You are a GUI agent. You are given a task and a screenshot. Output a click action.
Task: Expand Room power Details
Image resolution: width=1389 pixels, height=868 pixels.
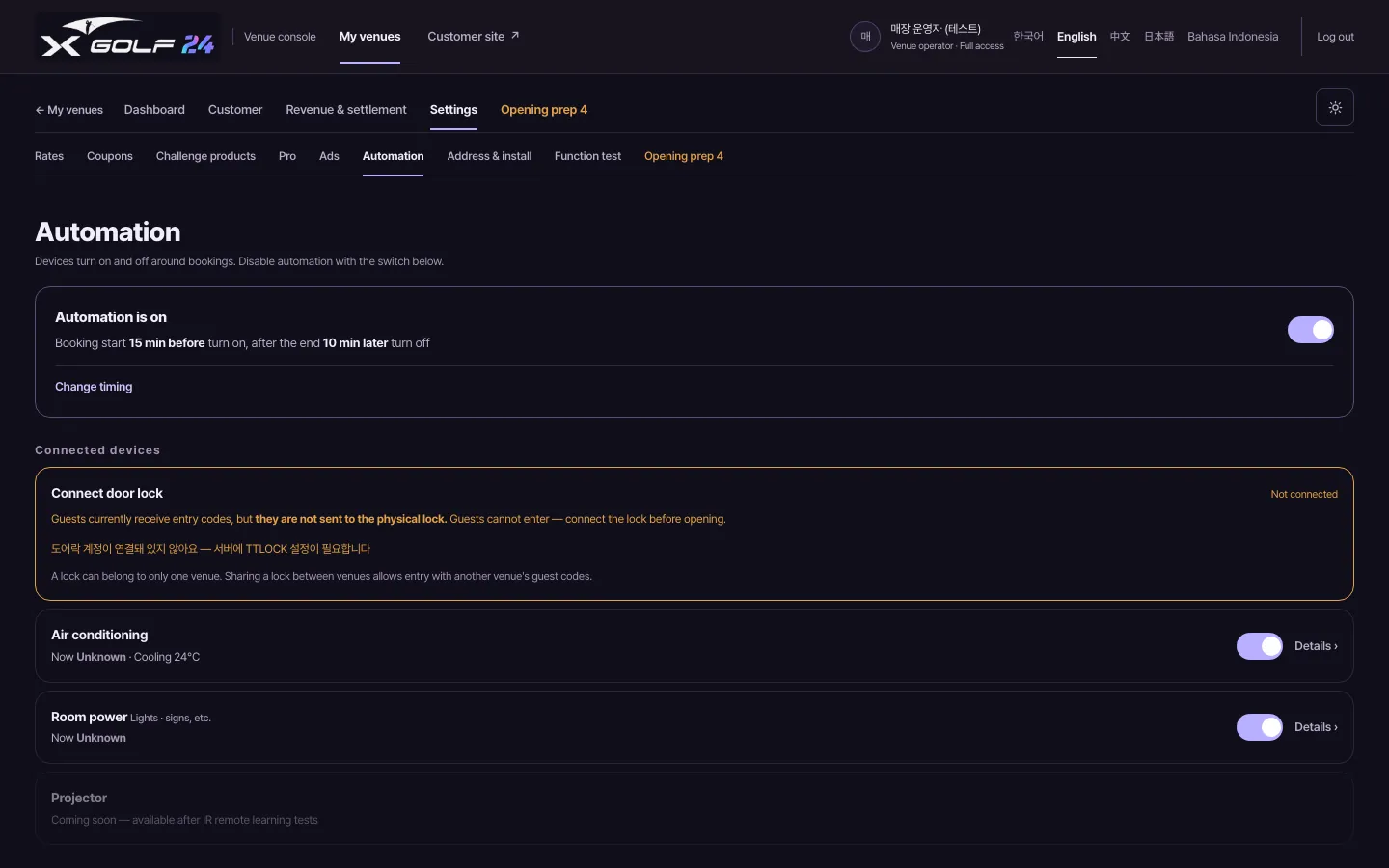click(x=1316, y=727)
